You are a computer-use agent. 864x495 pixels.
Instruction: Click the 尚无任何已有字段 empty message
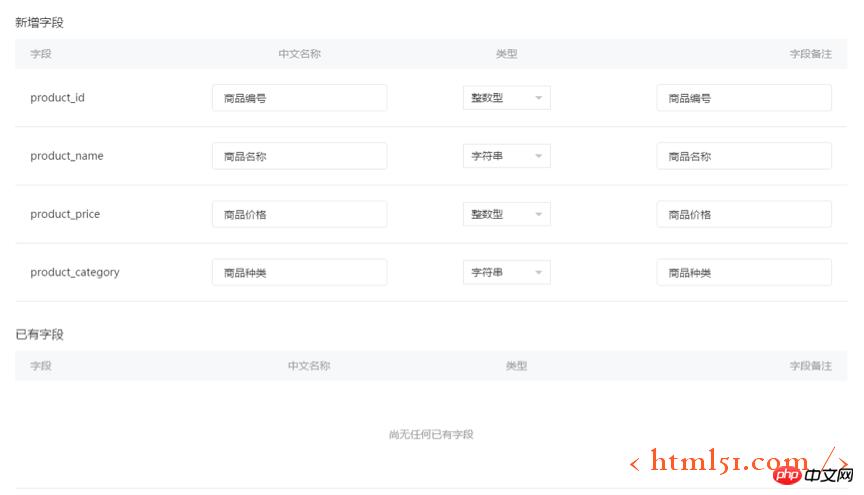(431, 434)
